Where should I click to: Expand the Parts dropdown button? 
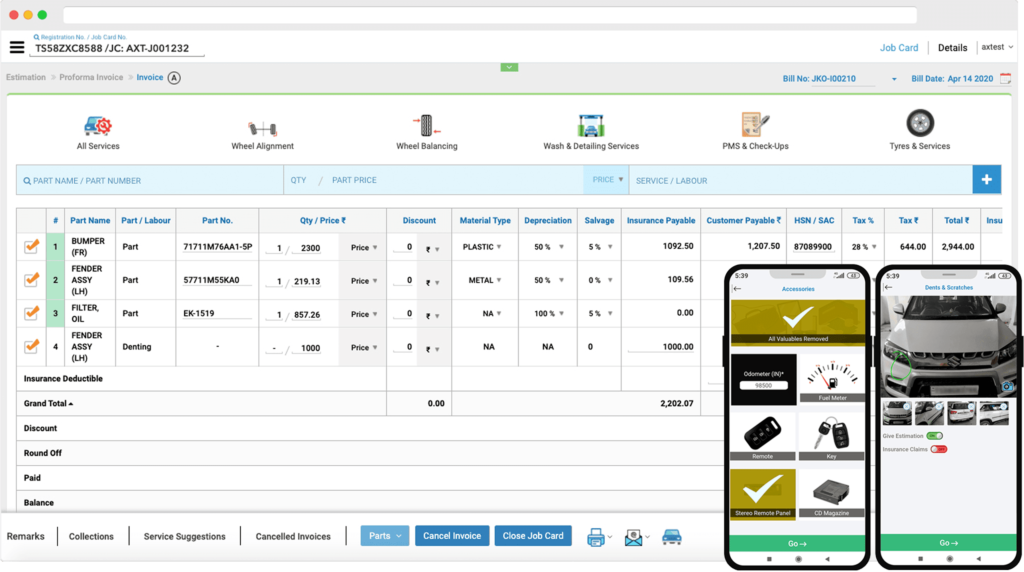385,536
